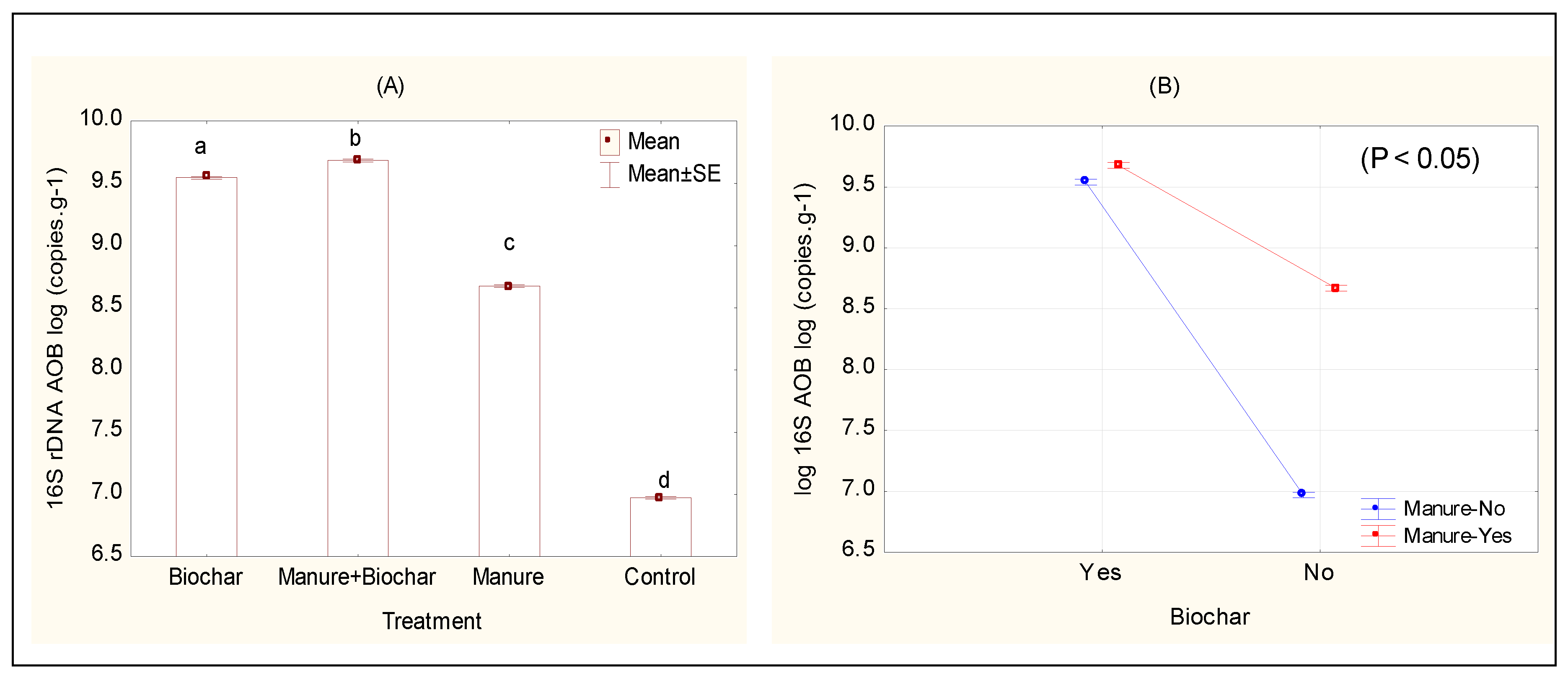Click the panel (A) title
1568x682 pixels.
pos(390,86)
